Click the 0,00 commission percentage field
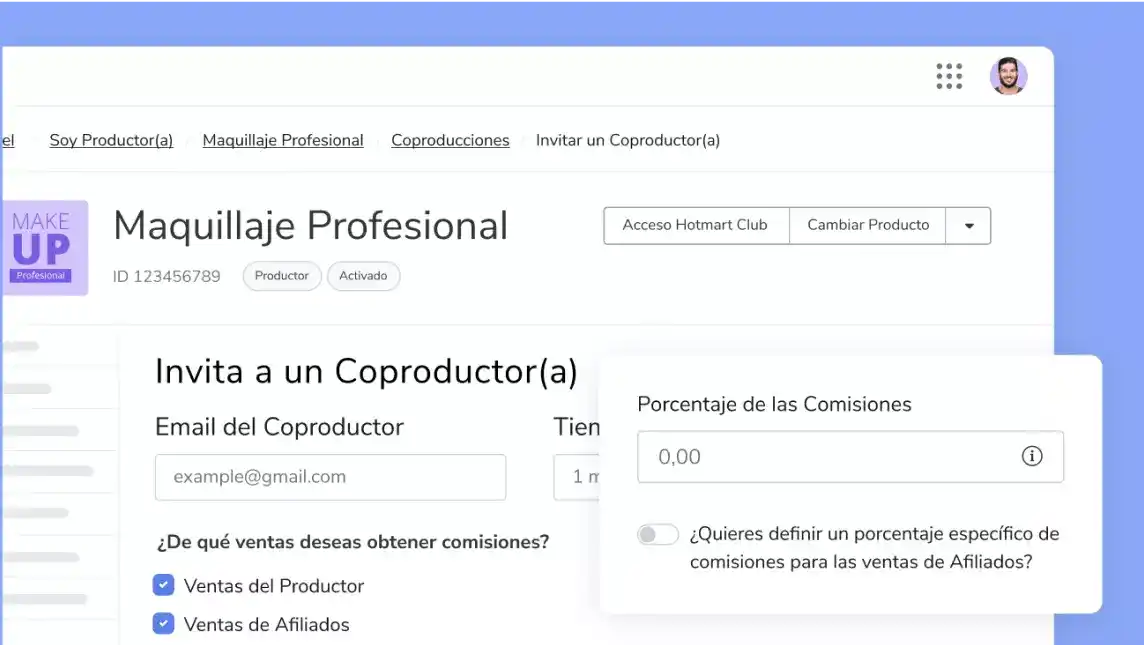 pos(850,456)
